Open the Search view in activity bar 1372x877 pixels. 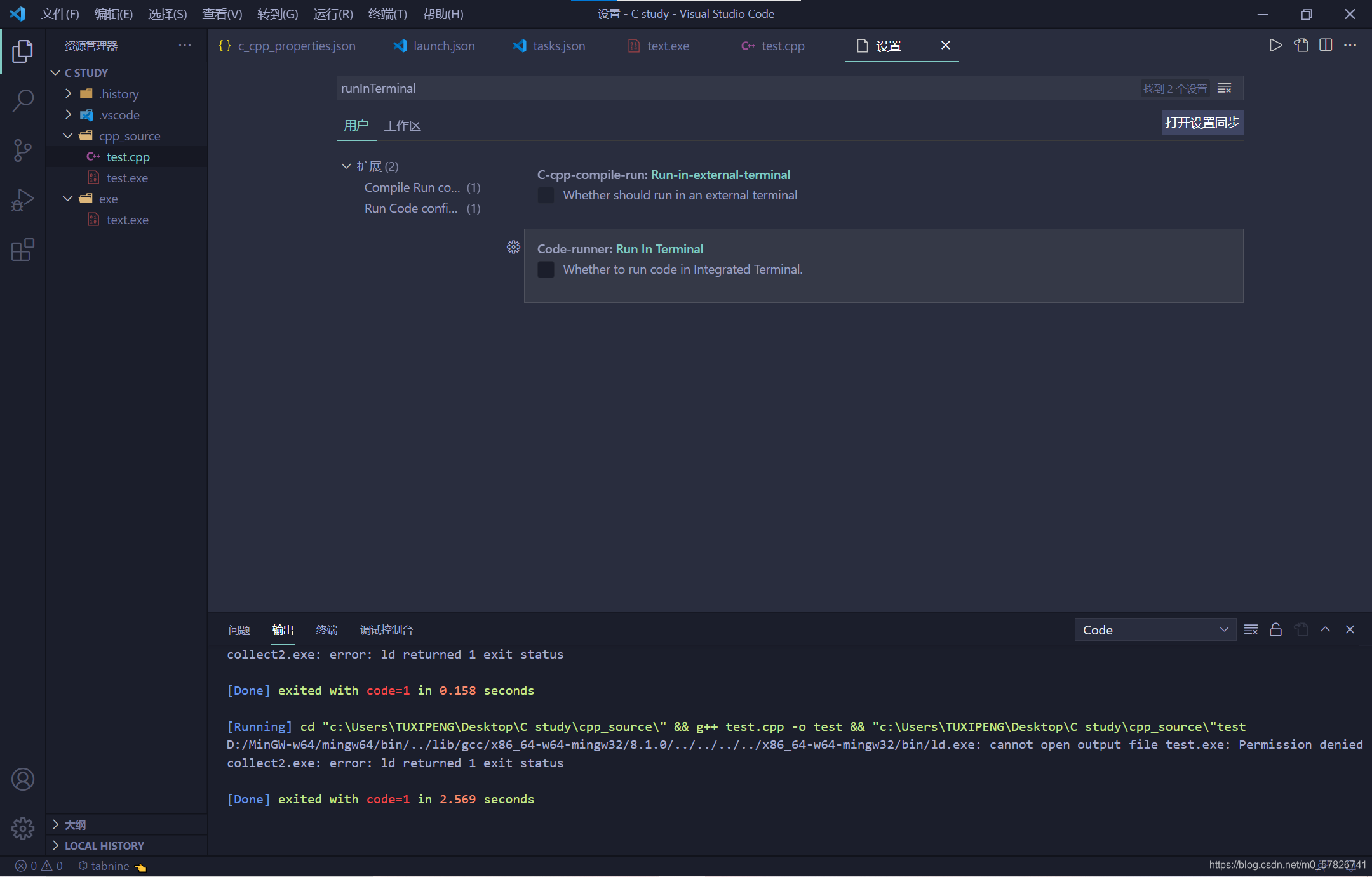(23, 100)
